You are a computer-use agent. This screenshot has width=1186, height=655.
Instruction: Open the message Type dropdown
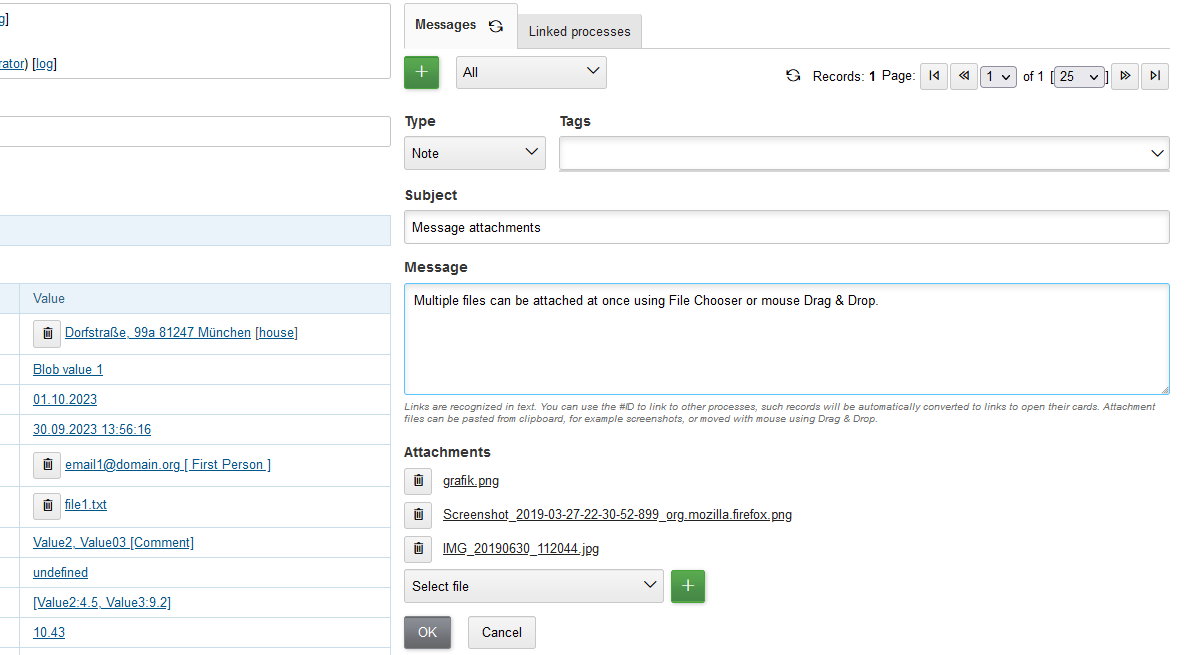click(x=475, y=153)
